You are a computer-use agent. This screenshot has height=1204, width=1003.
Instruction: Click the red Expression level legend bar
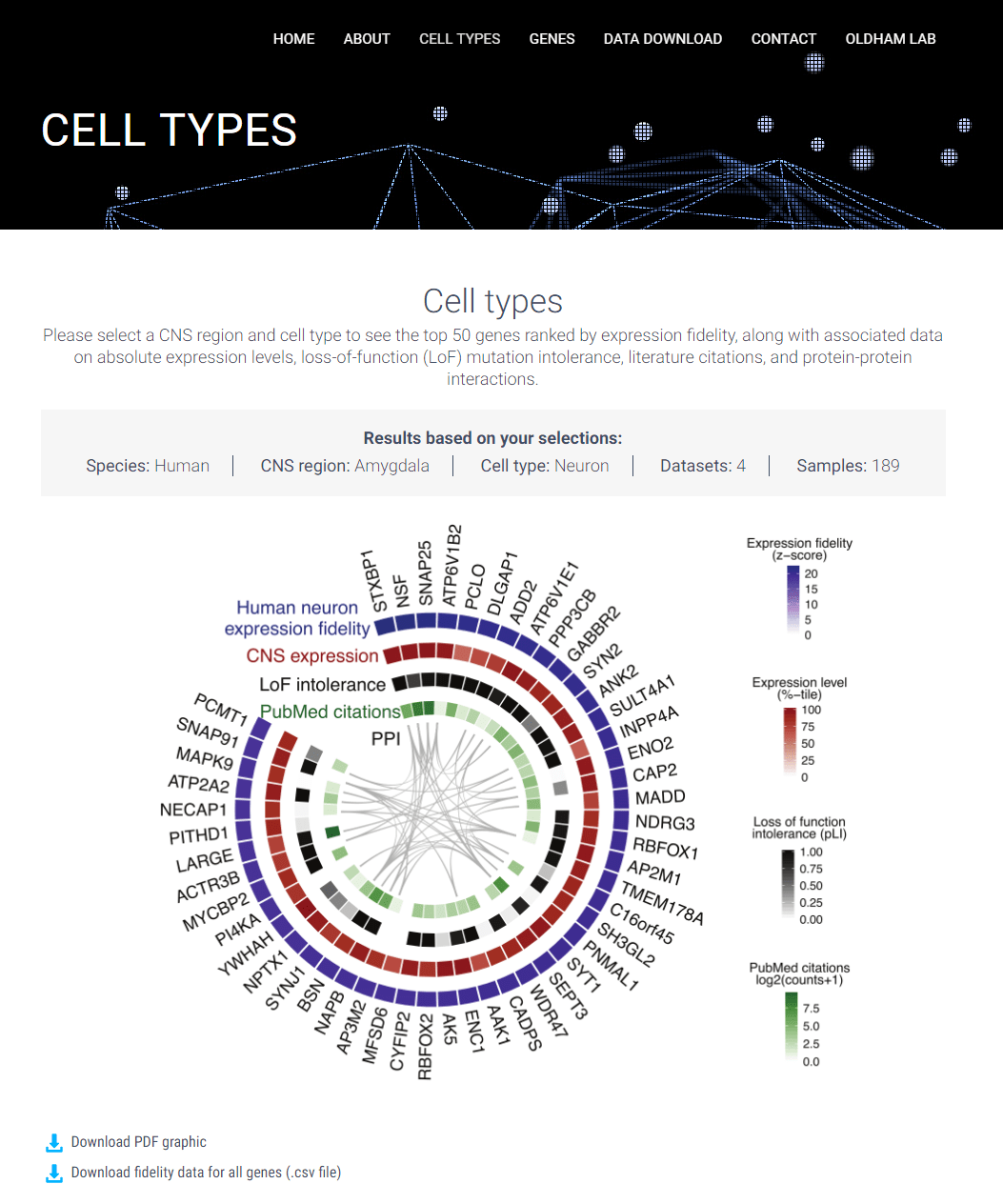click(790, 743)
